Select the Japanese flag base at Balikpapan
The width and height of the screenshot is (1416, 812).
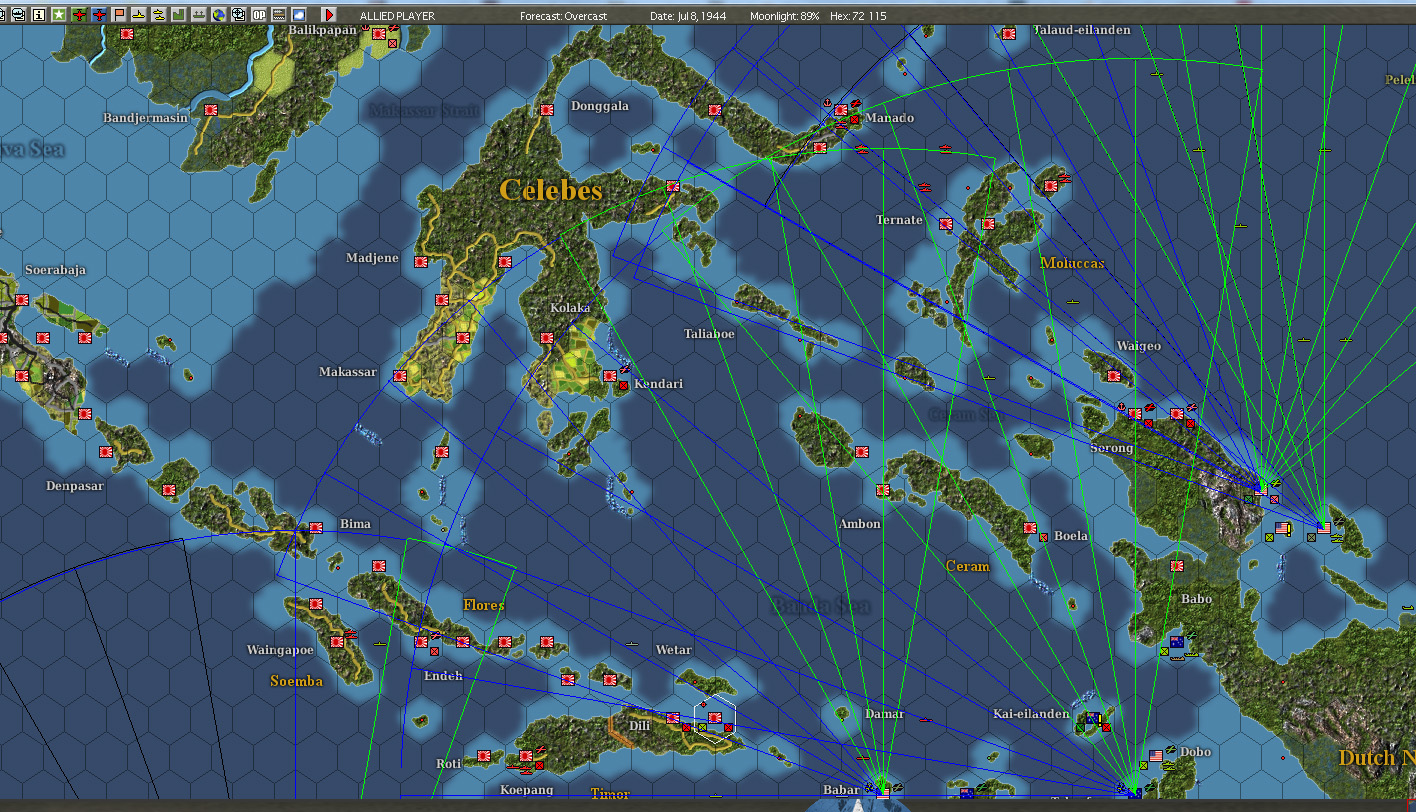click(x=379, y=34)
